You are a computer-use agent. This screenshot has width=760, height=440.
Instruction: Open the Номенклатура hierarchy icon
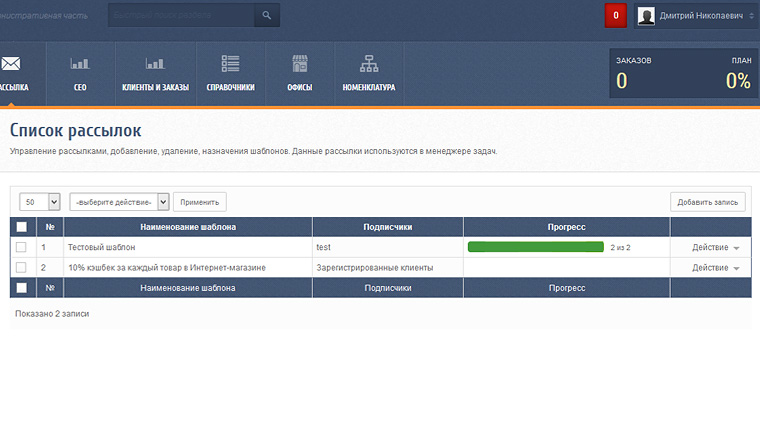click(368, 64)
